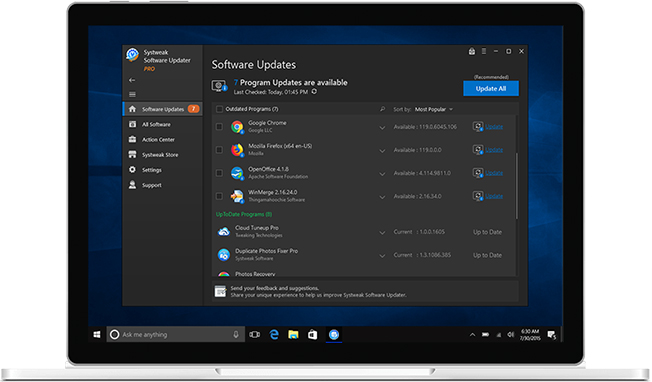Click the Mozilla Firefox icon

pos(237,150)
